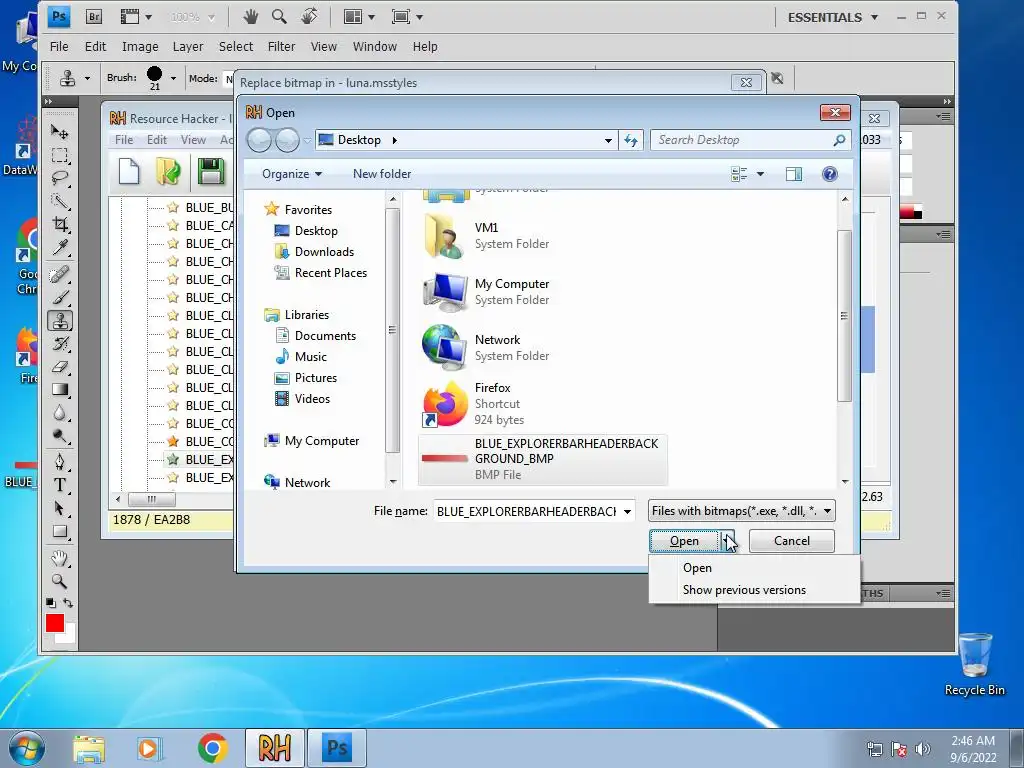
Task: Click the Search Desktop field
Action: 751,140
